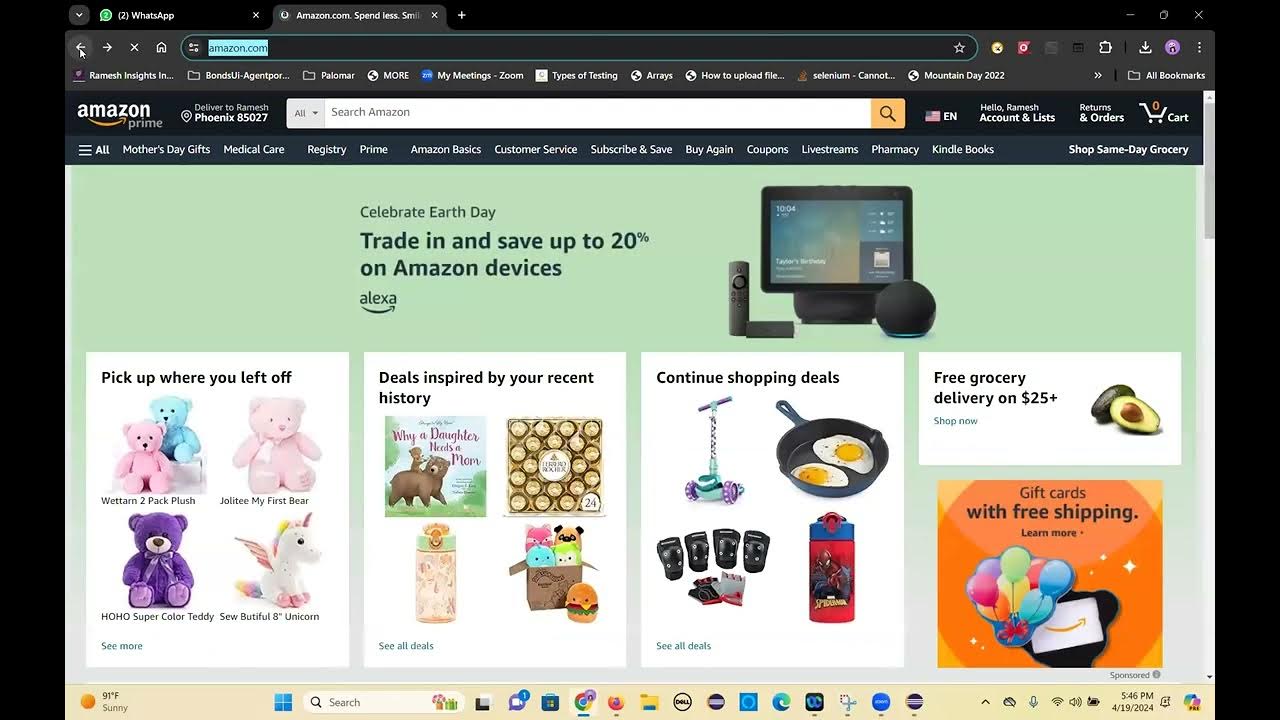The image size is (1280, 720).
Task: Open the All hamburger menu
Action: click(x=94, y=150)
